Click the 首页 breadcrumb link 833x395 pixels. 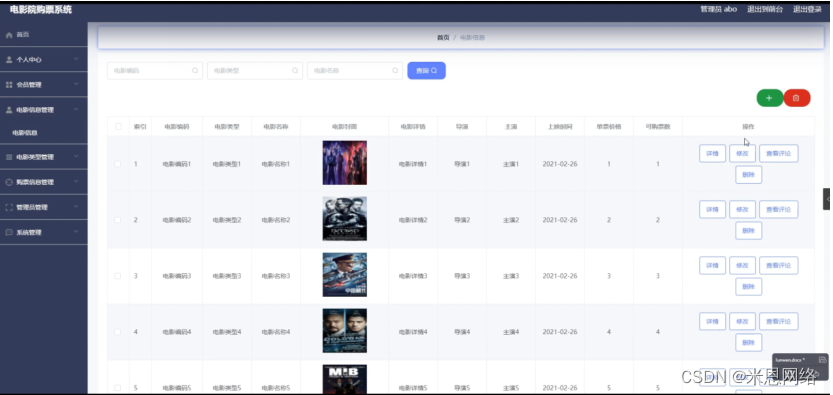click(443, 38)
